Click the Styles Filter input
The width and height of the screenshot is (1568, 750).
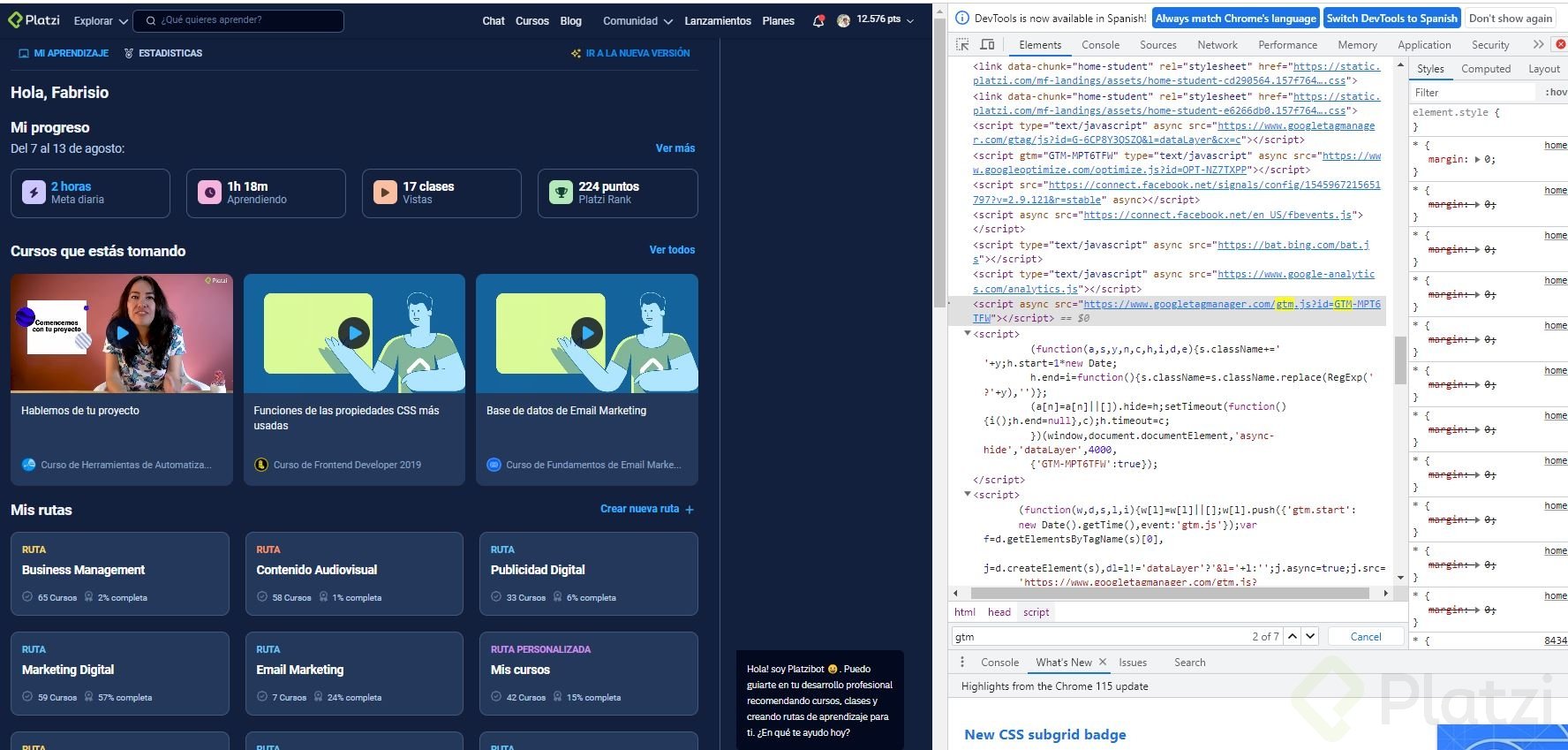tap(1473, 92)
